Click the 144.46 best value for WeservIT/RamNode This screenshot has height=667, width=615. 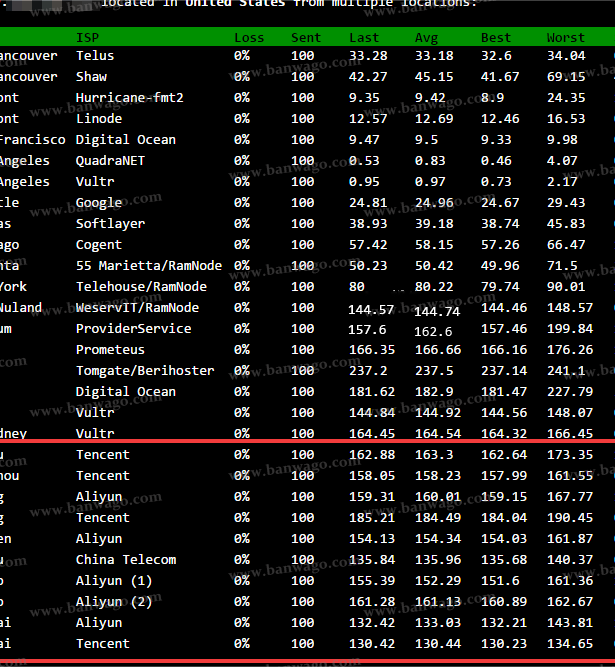tap(504, 308)
